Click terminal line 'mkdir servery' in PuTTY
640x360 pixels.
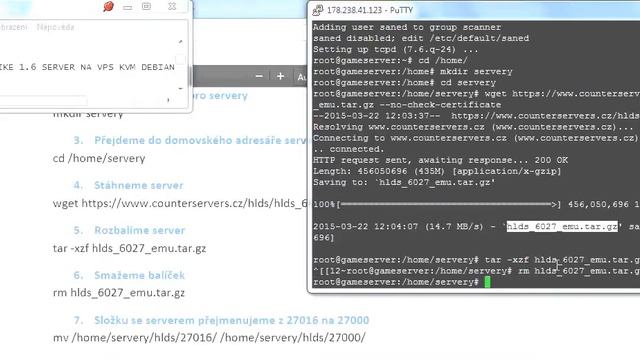413,71
